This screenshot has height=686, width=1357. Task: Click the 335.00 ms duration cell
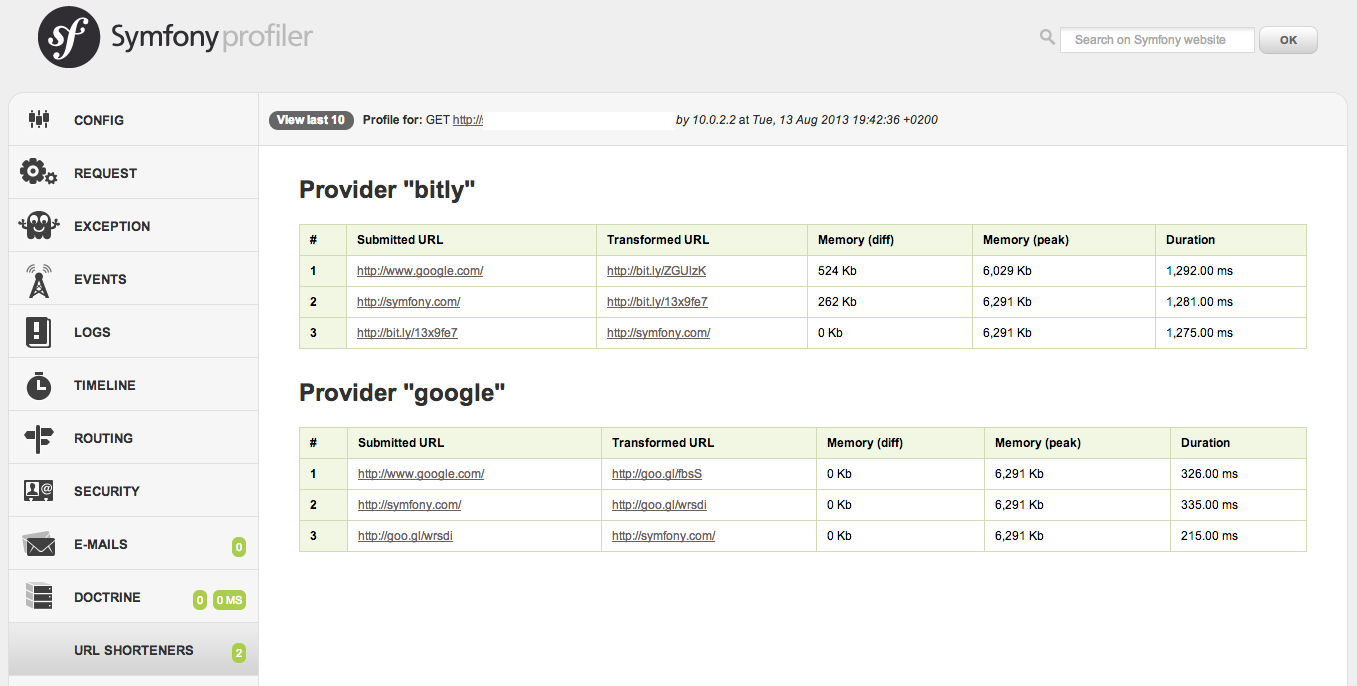tap(1238, 505)
